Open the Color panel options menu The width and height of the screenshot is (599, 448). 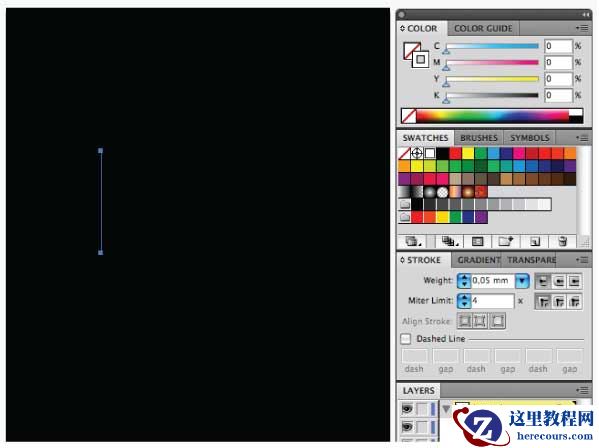[582, 28]
